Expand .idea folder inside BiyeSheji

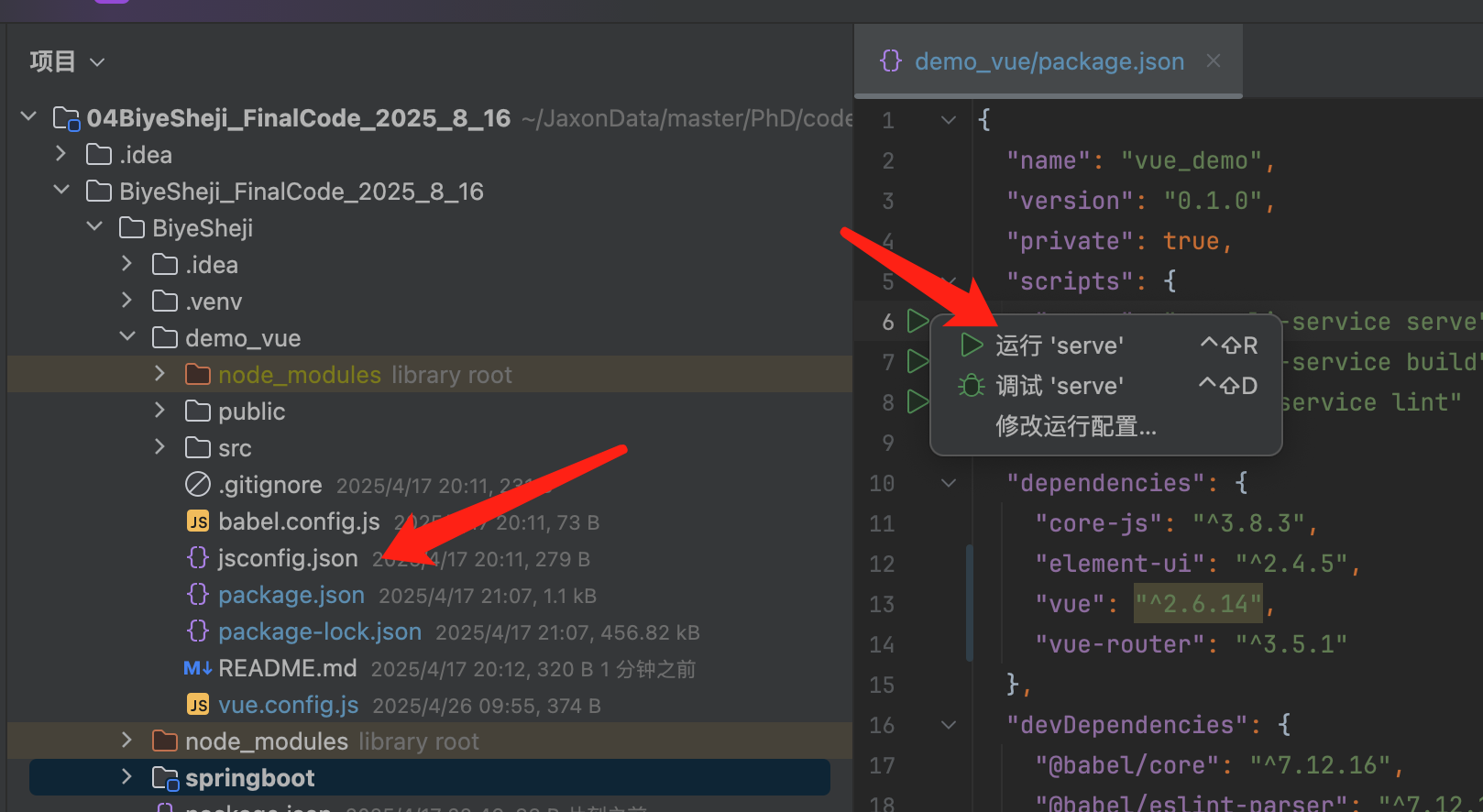(x=127, y=264)
